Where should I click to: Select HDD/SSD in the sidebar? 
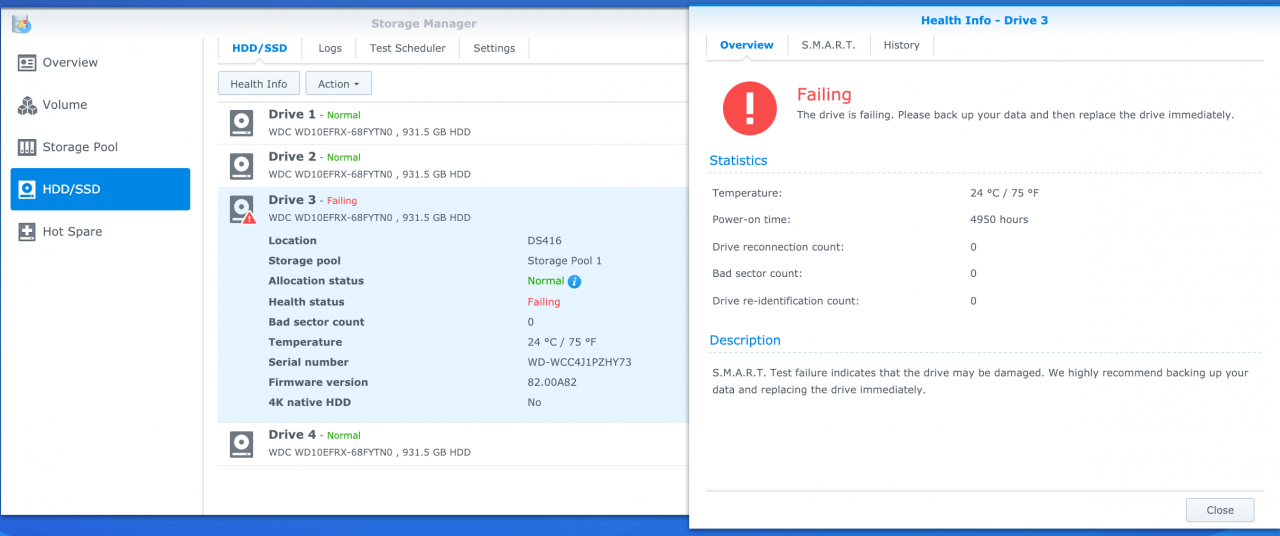tap(100, 189)
